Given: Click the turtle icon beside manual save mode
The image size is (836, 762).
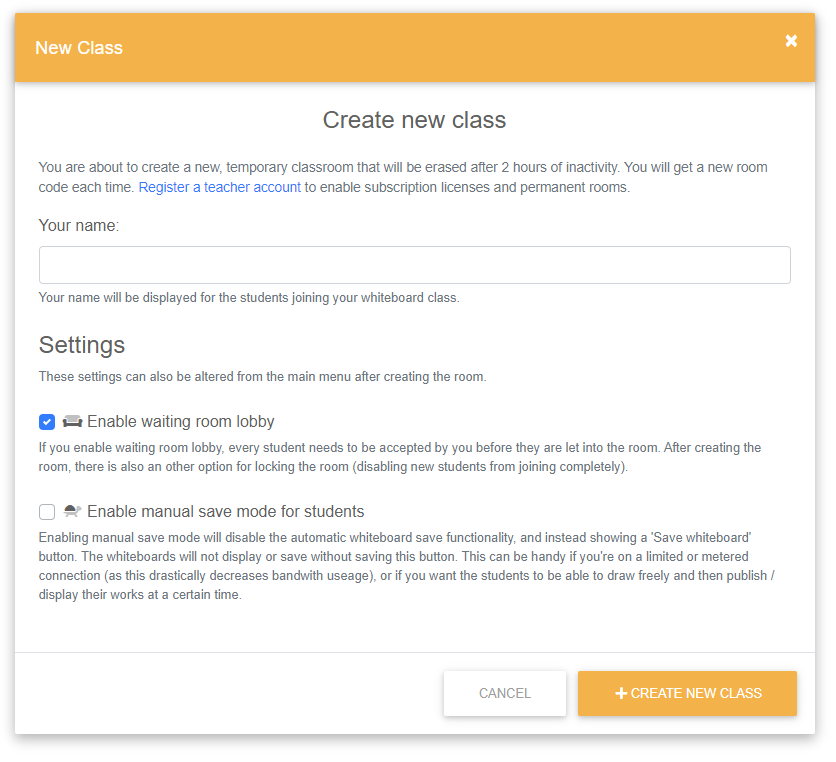Looking at the screenshot, I should pyautogui.click(x=72, y=511).
